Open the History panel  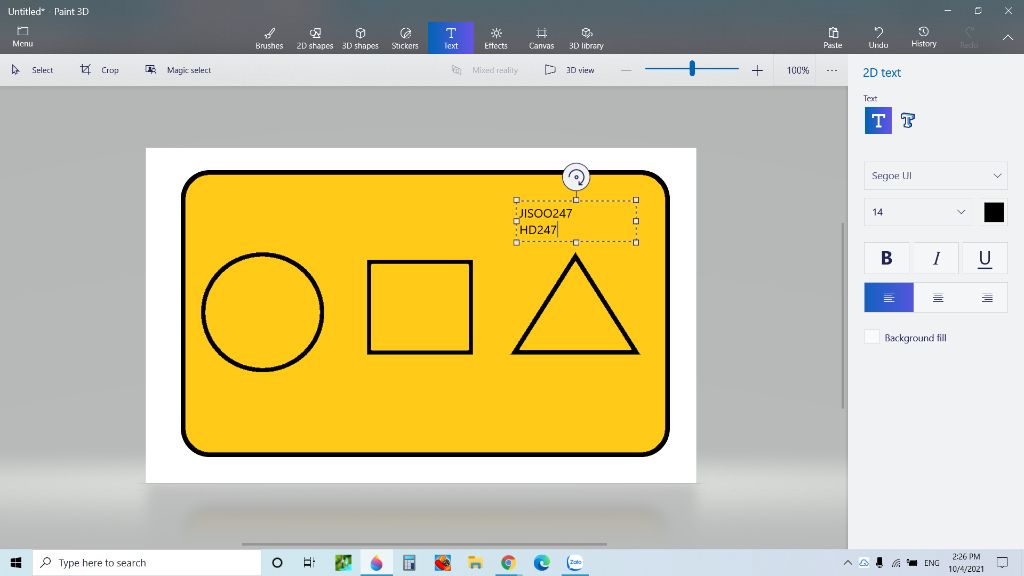[x=923, y=37]
